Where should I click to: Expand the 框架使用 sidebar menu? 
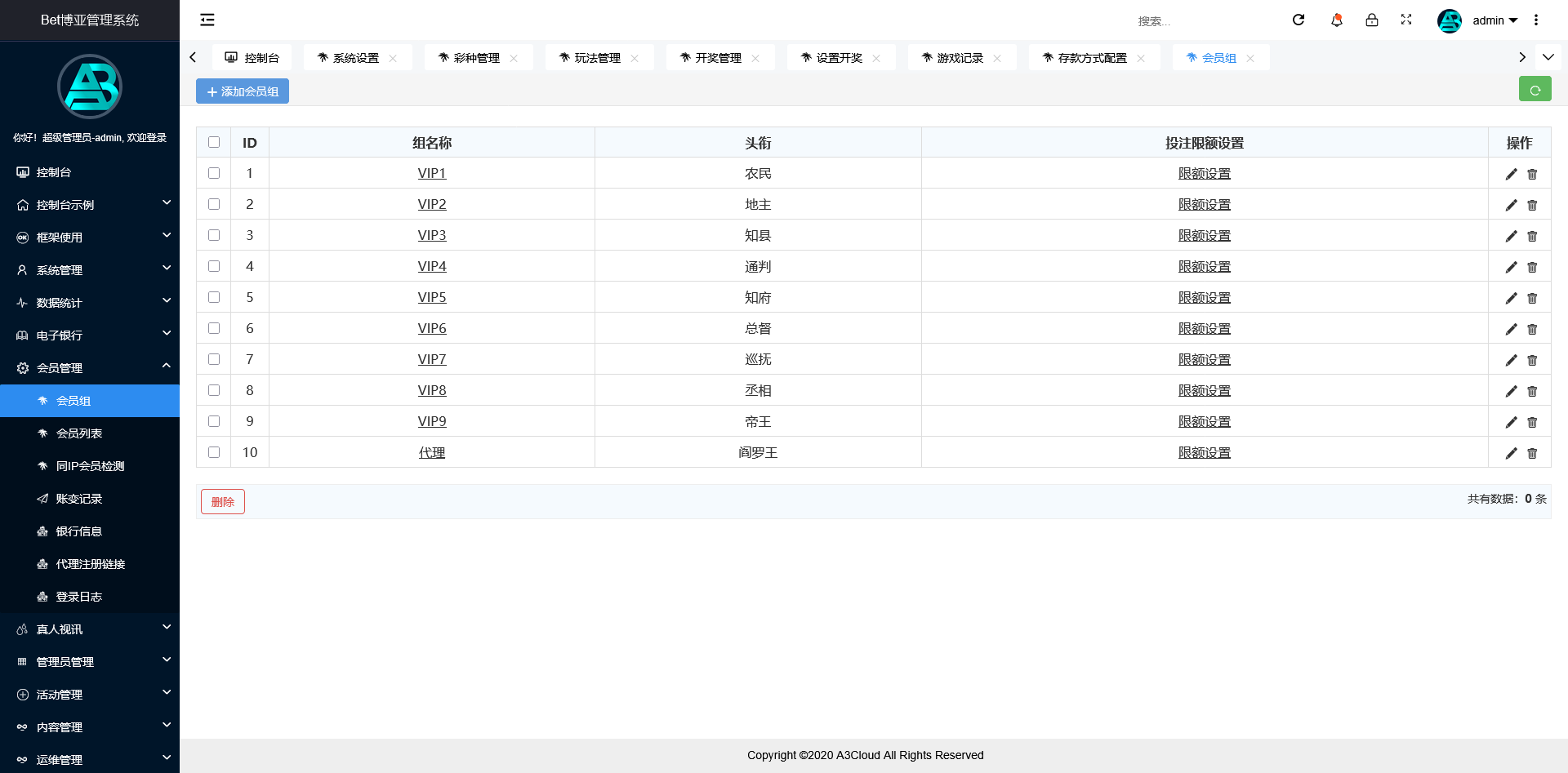click(90, 238)
